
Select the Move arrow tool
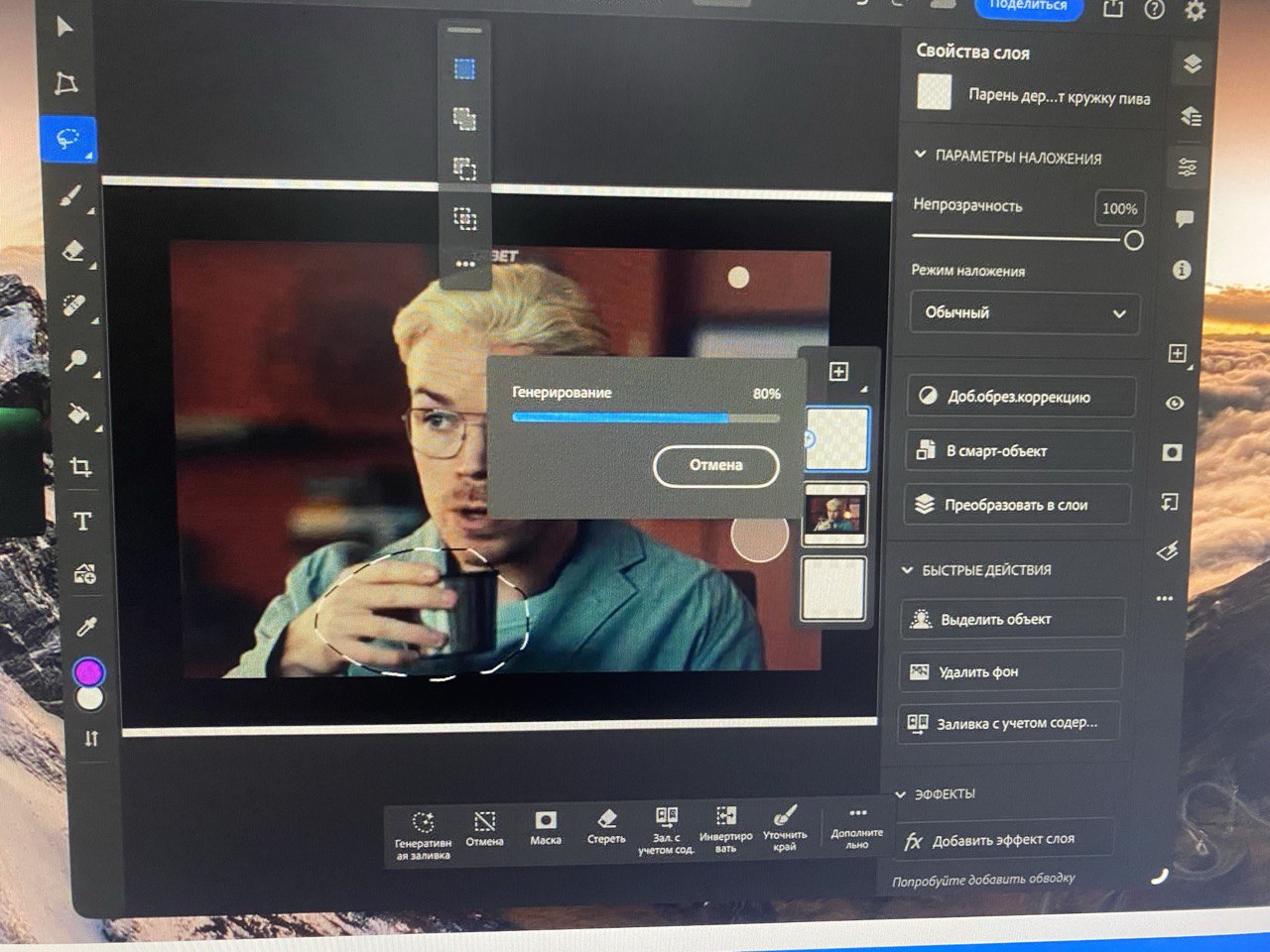(x=64, y=27)
